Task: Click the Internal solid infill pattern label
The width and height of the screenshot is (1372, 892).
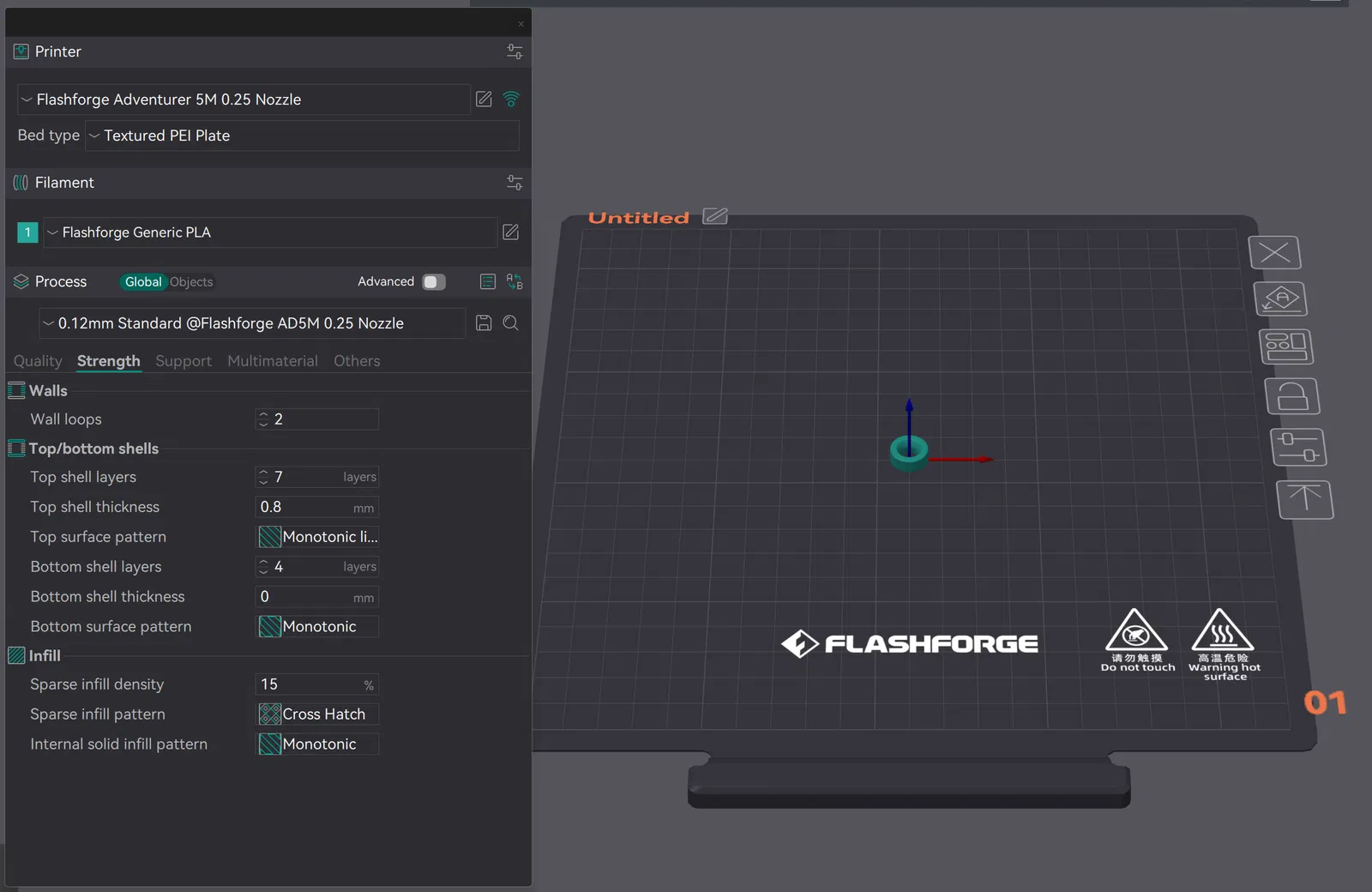Action: click(118, 744)
